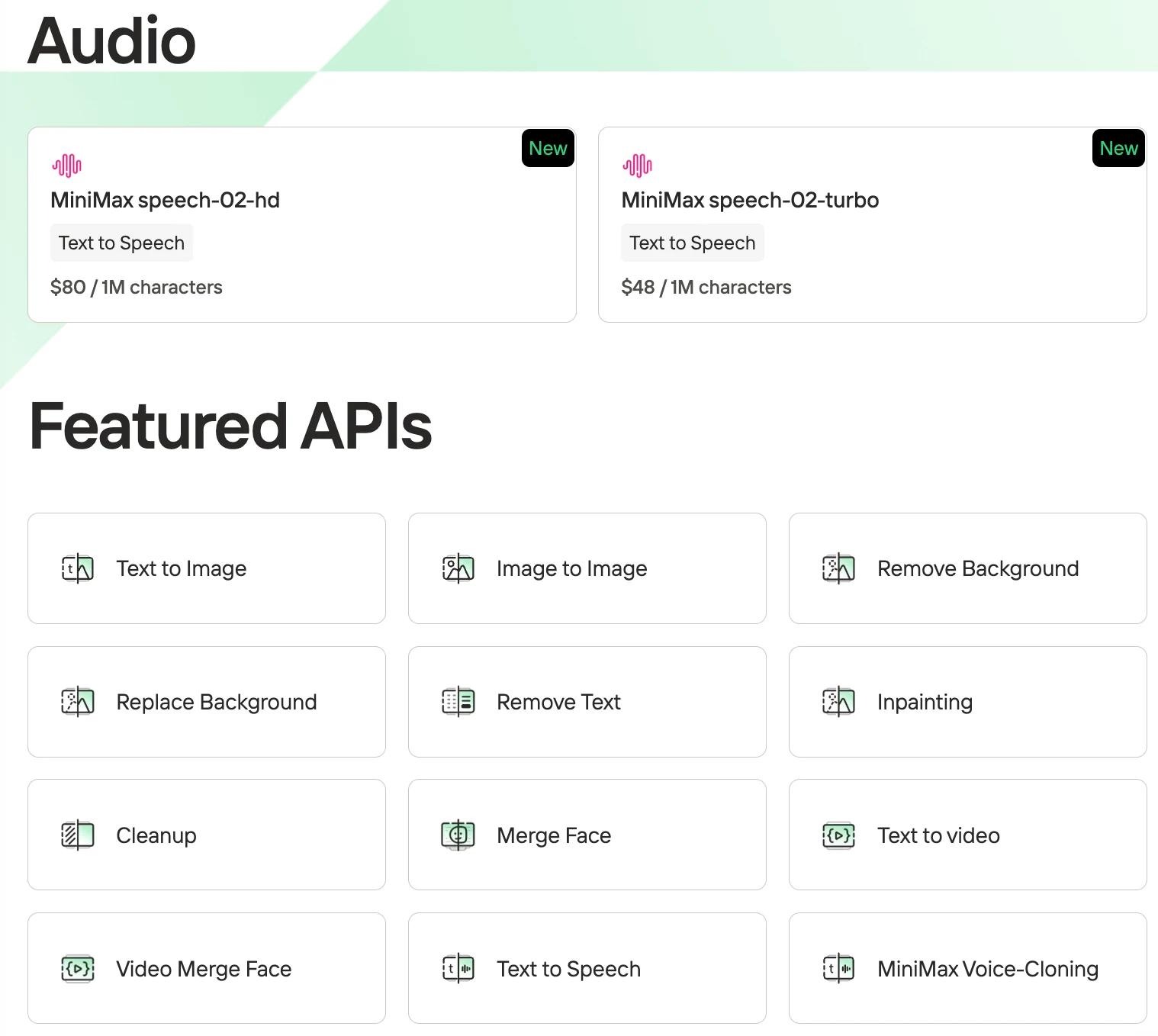
Task: Open the Video Merge Face API label
Action: (204, 969)
